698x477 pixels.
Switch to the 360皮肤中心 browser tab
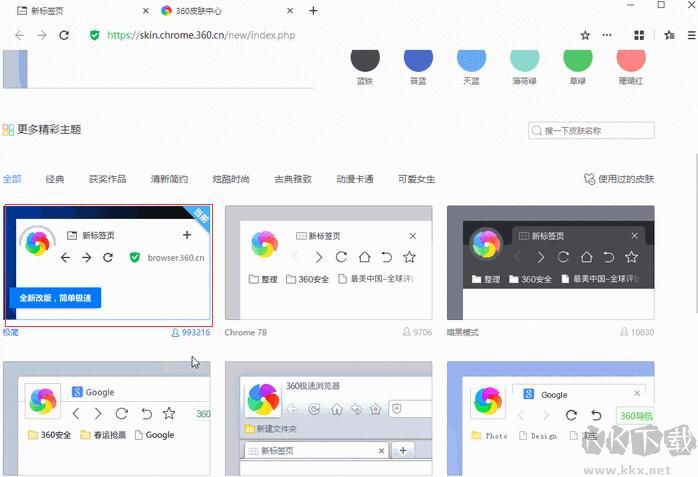(x=227, y=11)
